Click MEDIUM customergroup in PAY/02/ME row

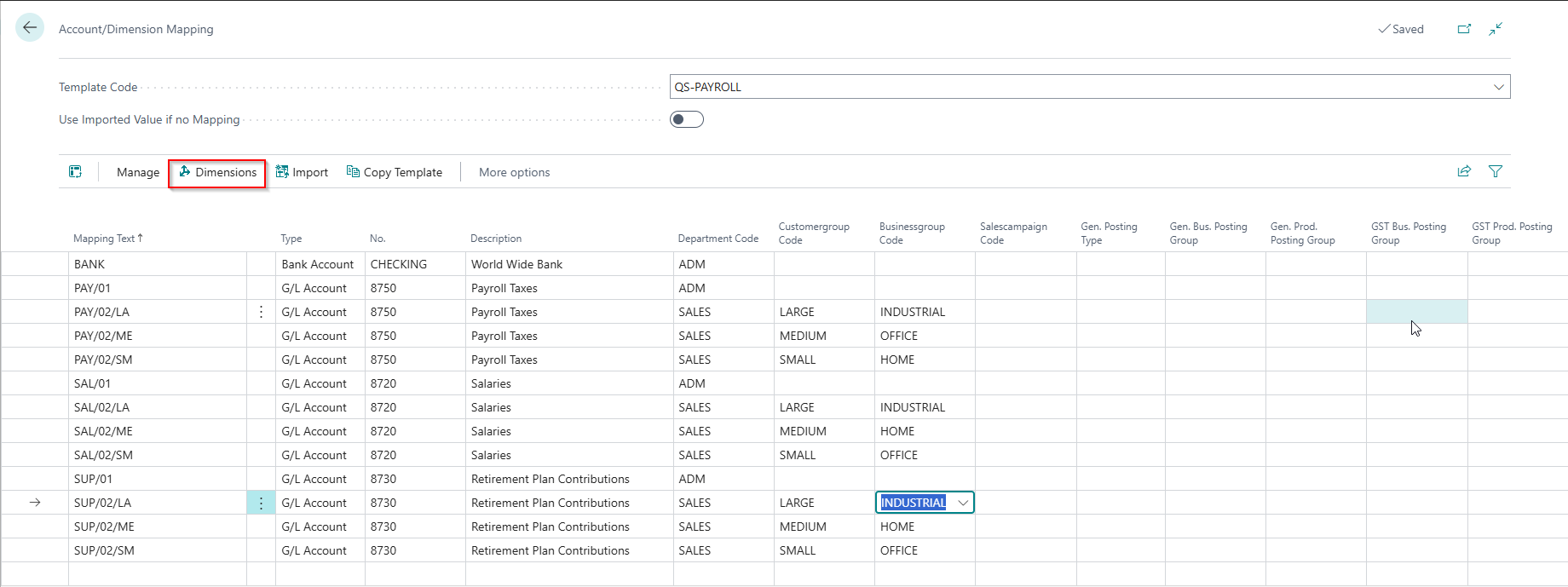click(x=824, y=336)
